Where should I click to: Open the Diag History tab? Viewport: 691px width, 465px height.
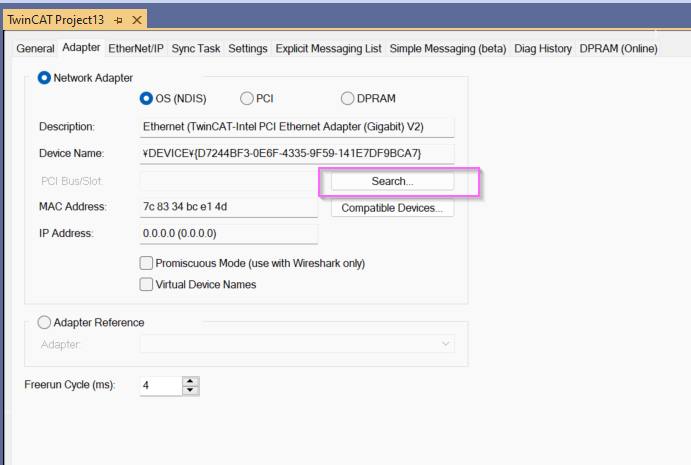point(543,48)
